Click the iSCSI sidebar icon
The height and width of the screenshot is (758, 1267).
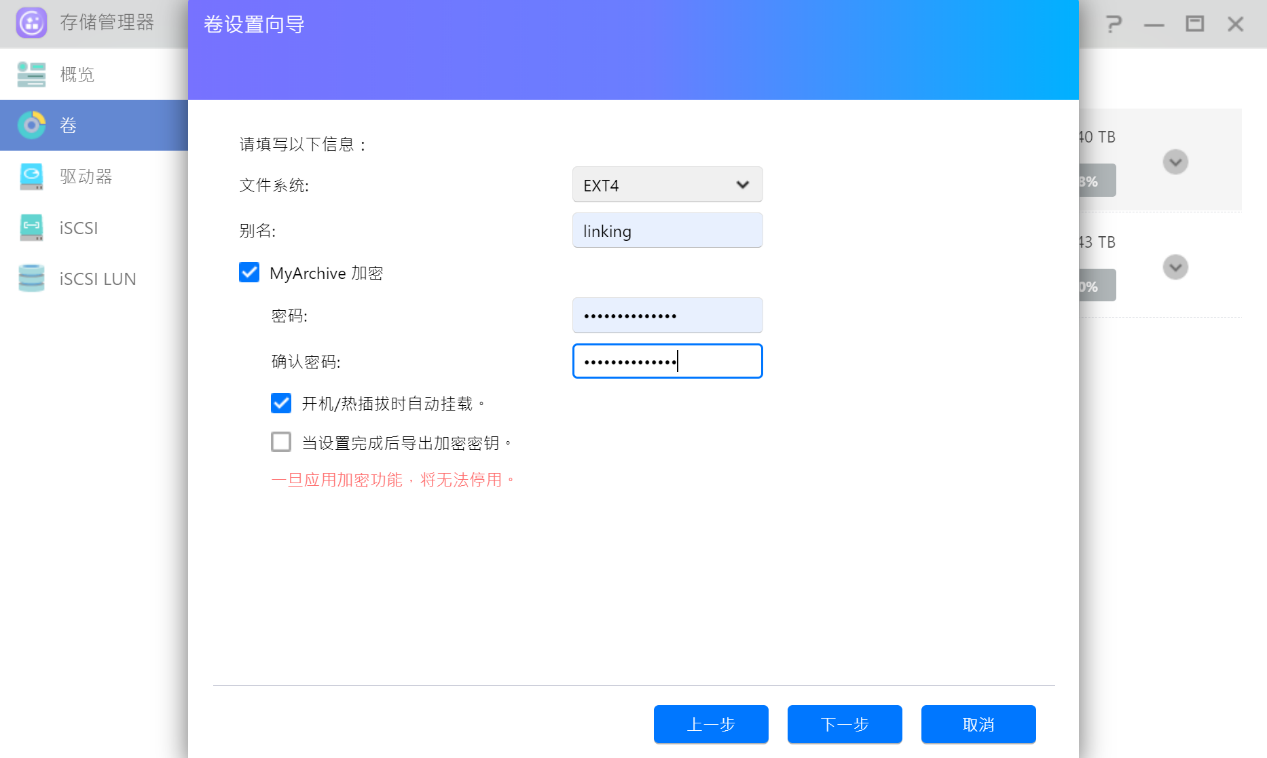[31, 228]
